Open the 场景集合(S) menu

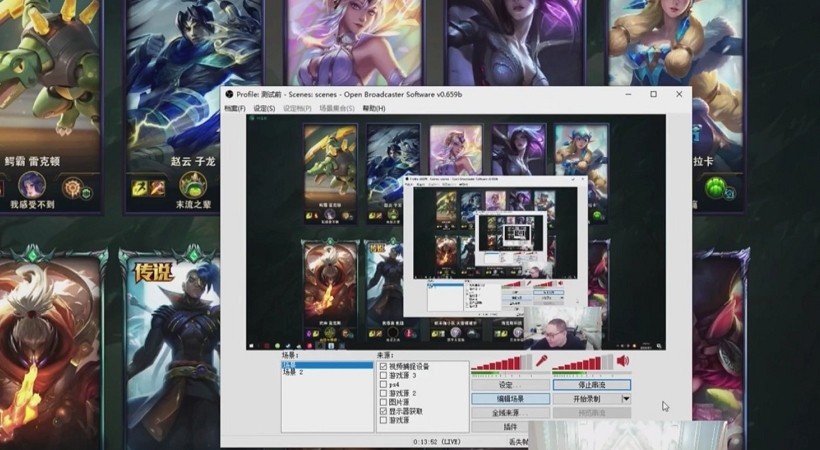[x=337, y=108]
